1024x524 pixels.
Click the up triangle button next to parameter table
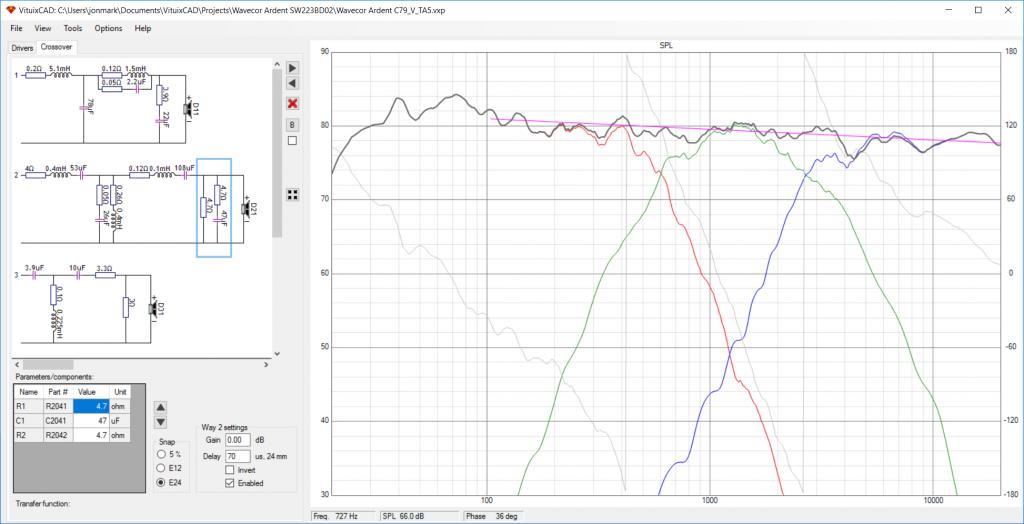161,407
